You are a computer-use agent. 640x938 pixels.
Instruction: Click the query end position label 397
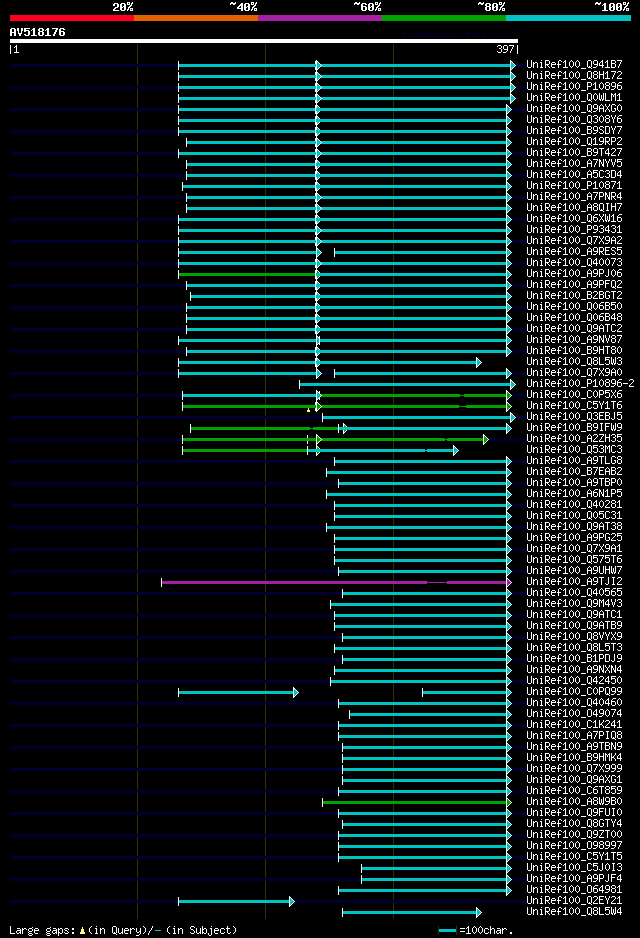tap(505, 50)
